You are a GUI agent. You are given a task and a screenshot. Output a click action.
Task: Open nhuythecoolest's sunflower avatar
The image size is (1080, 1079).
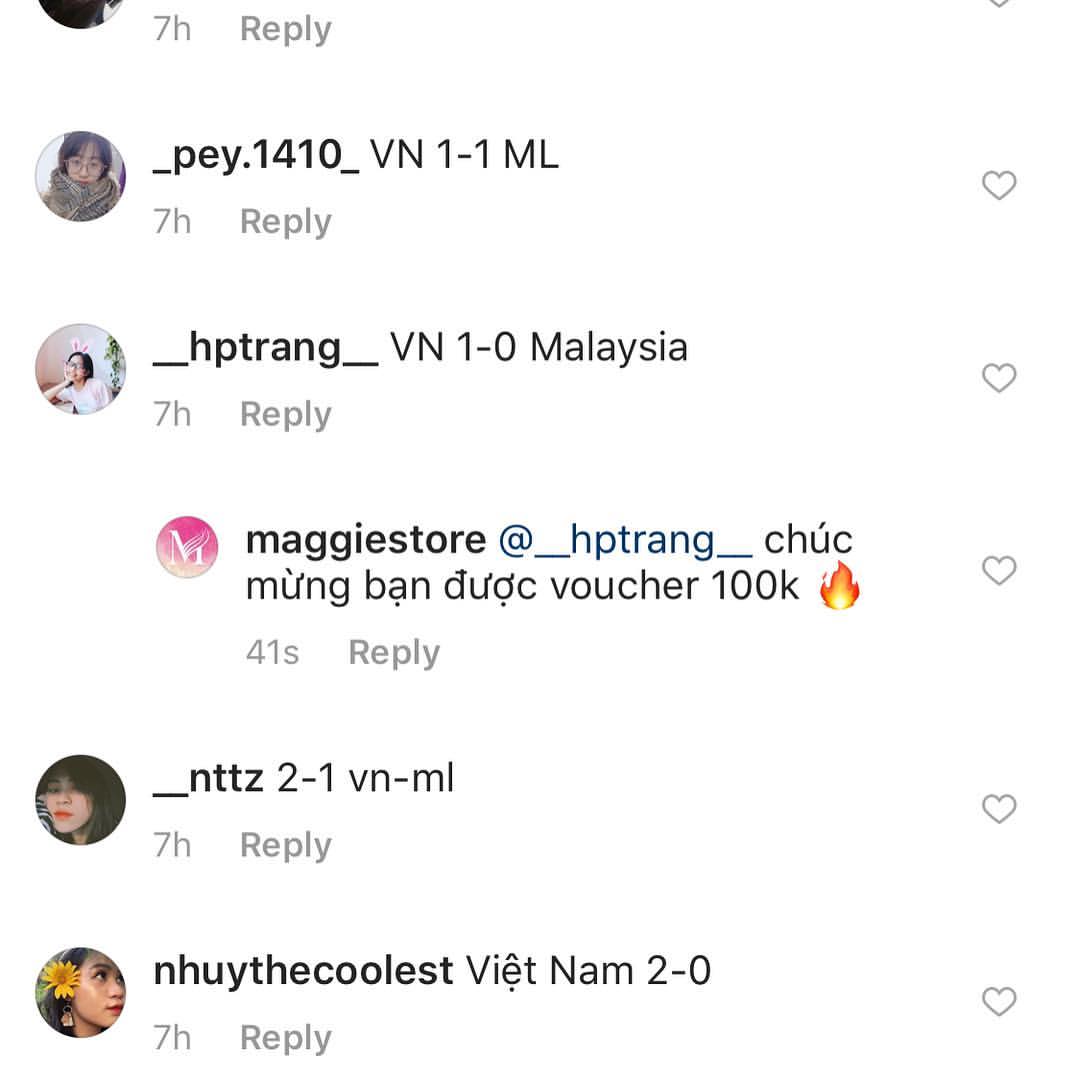coord(81,992)
